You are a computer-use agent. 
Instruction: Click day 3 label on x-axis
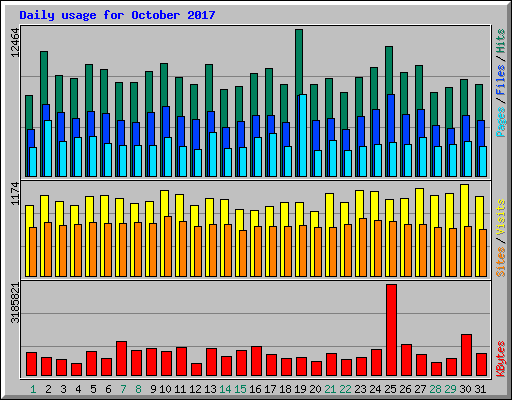pyautogui.click(x=63, y=389)
